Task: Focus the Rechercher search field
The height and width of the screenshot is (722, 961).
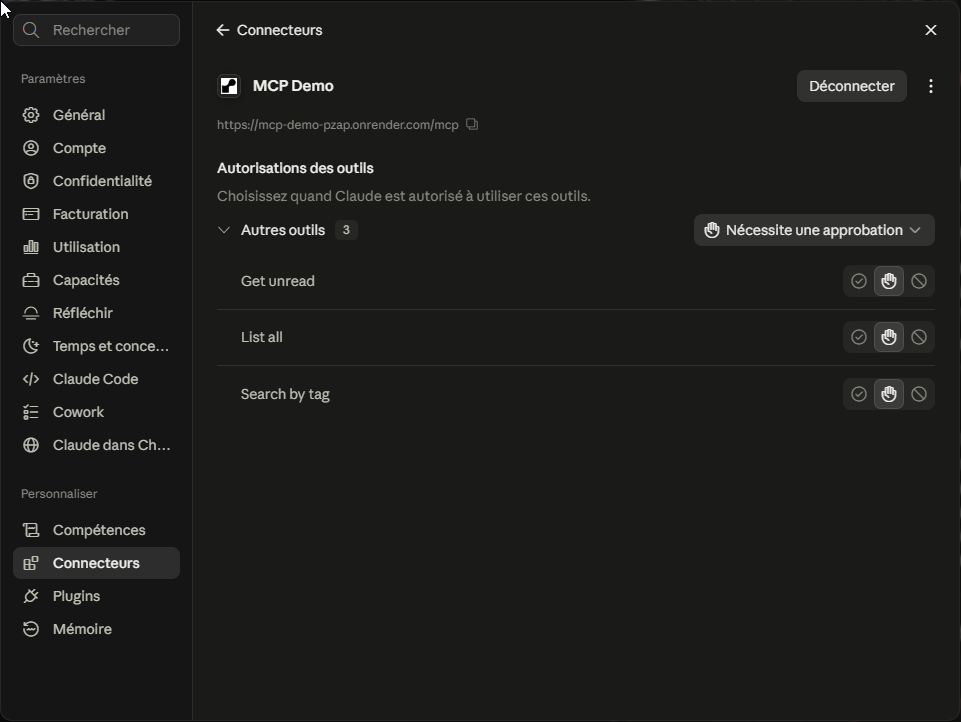Action: click(x=96, y=30)
